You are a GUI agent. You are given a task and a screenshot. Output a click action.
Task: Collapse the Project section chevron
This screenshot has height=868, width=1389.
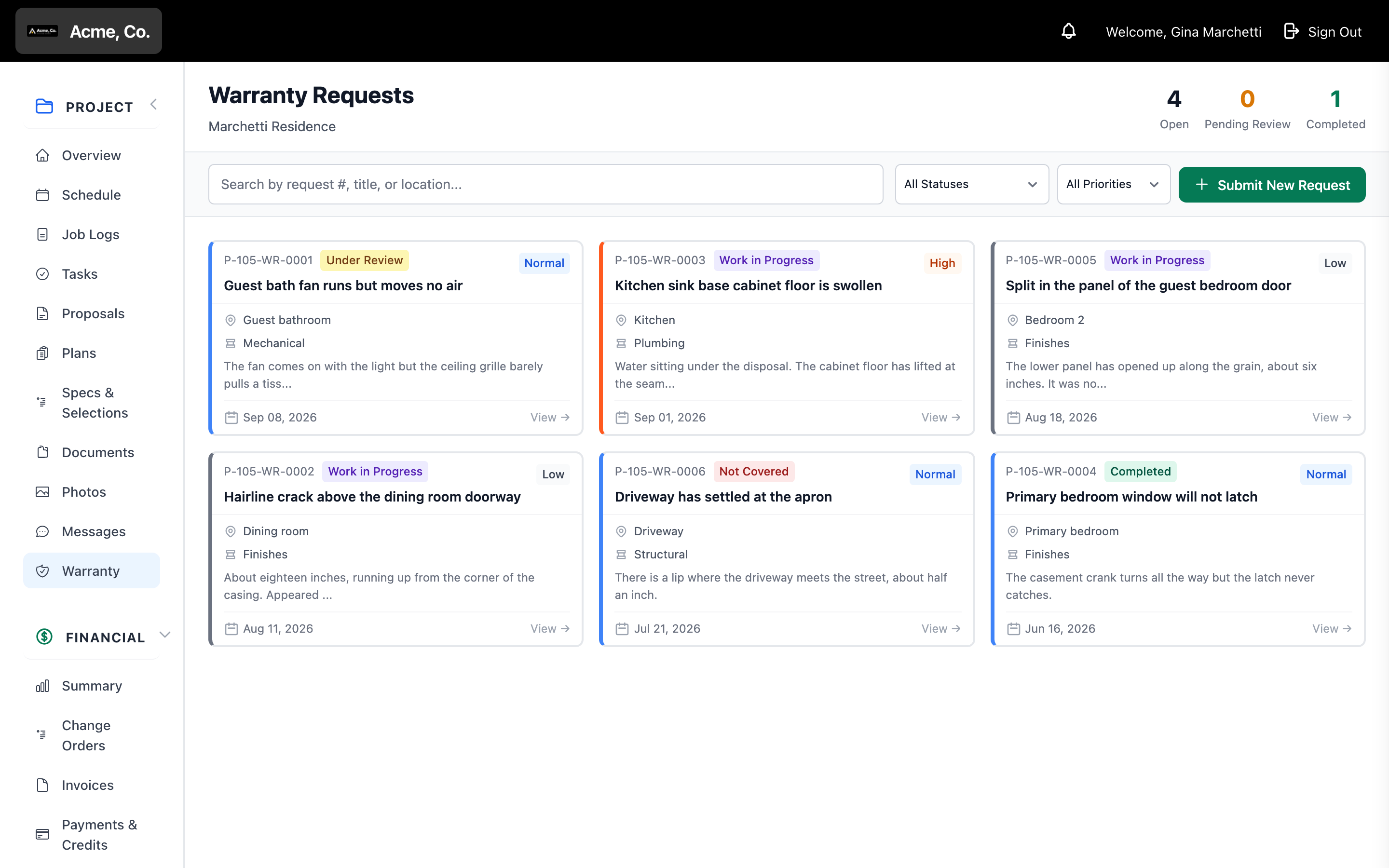tap(153, 105)
